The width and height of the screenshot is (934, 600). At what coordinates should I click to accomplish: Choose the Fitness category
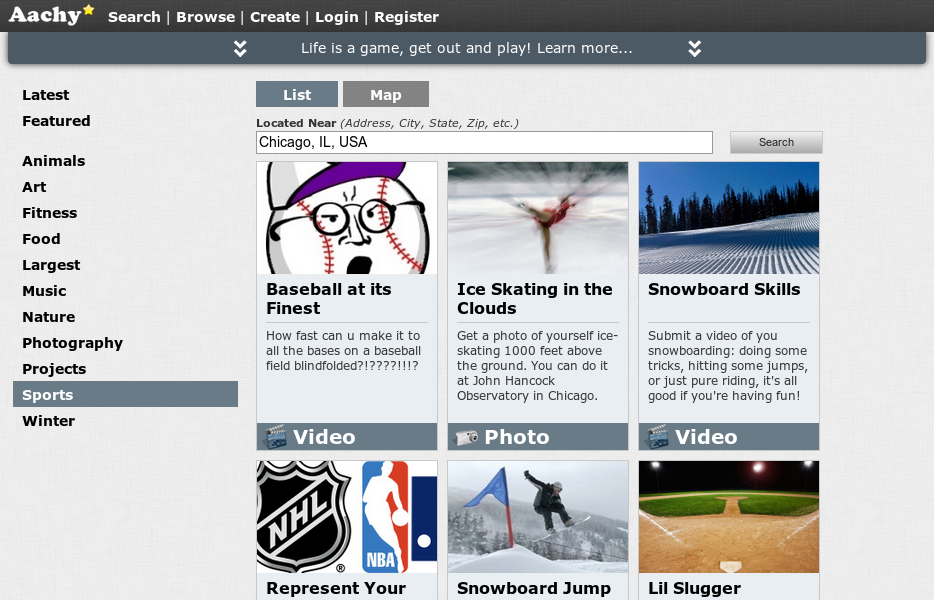[49, 213]
